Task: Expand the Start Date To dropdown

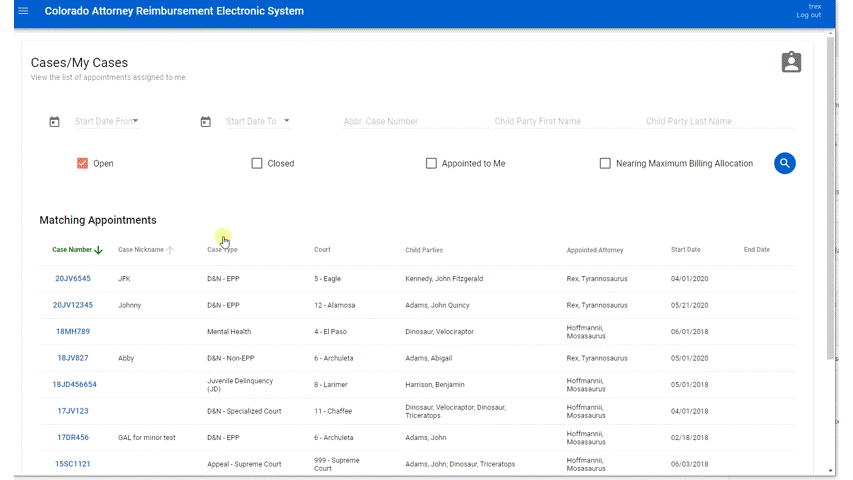Action: [287, 121]
